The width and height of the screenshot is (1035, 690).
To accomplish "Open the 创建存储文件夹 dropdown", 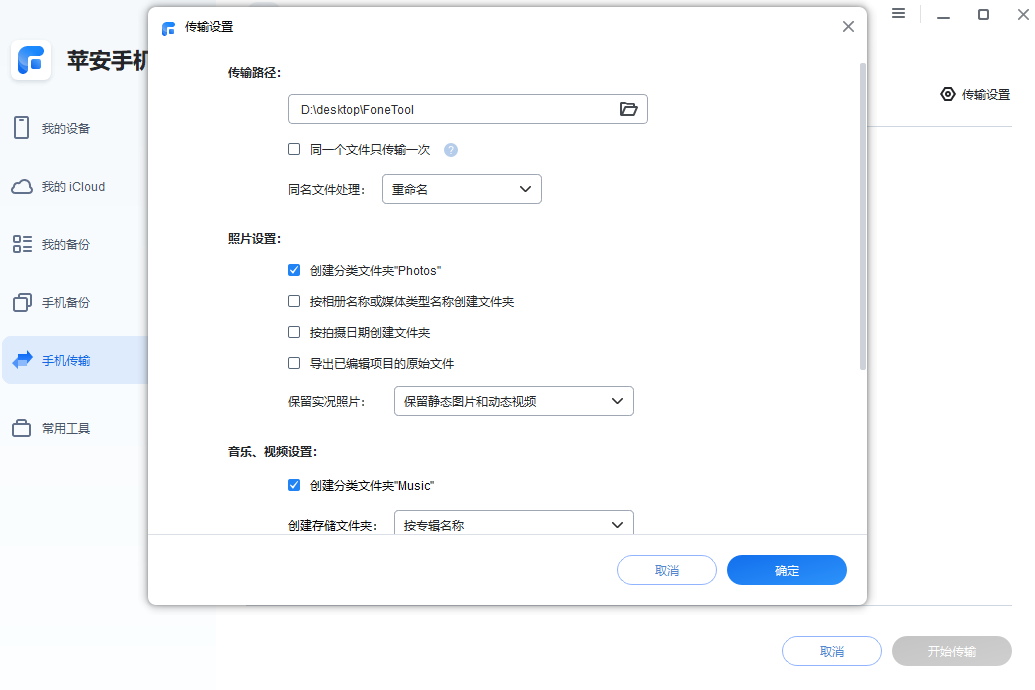I will click(x=513, y=523).
